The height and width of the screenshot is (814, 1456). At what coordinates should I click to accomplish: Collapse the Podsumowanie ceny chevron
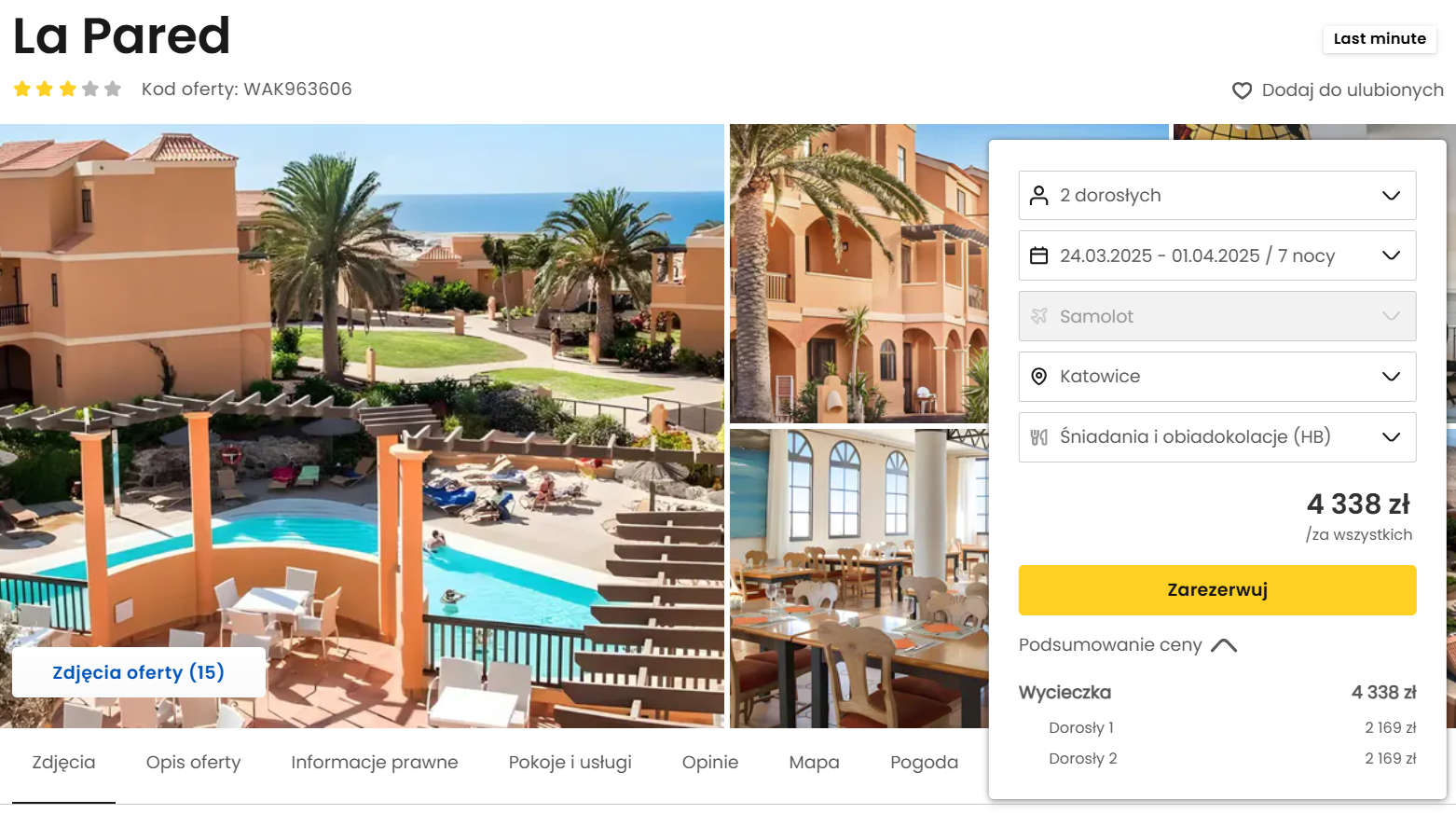point(1224,645)
